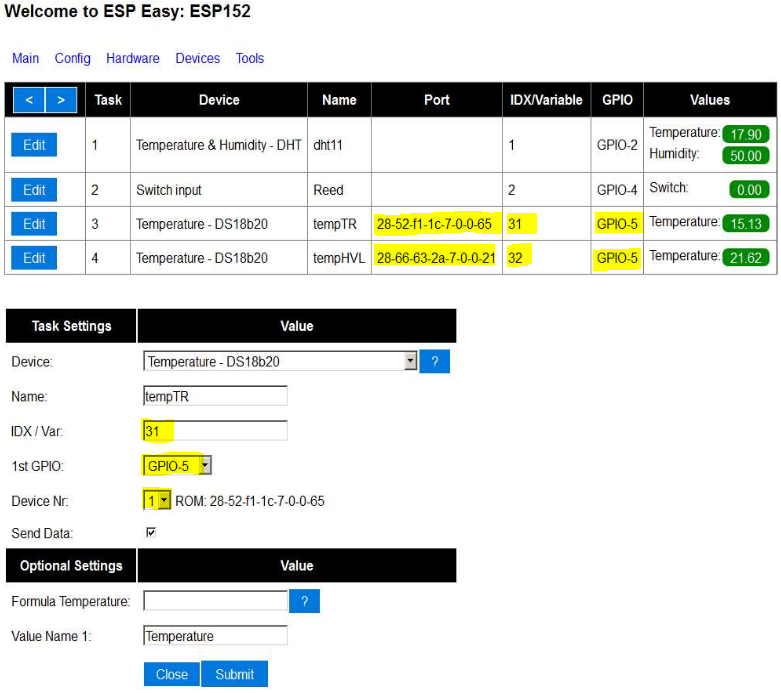Image resolution: width=781 pixels, height=693 pixels.
Task: Edit task 4 tempHVL device
Action: 34,258
